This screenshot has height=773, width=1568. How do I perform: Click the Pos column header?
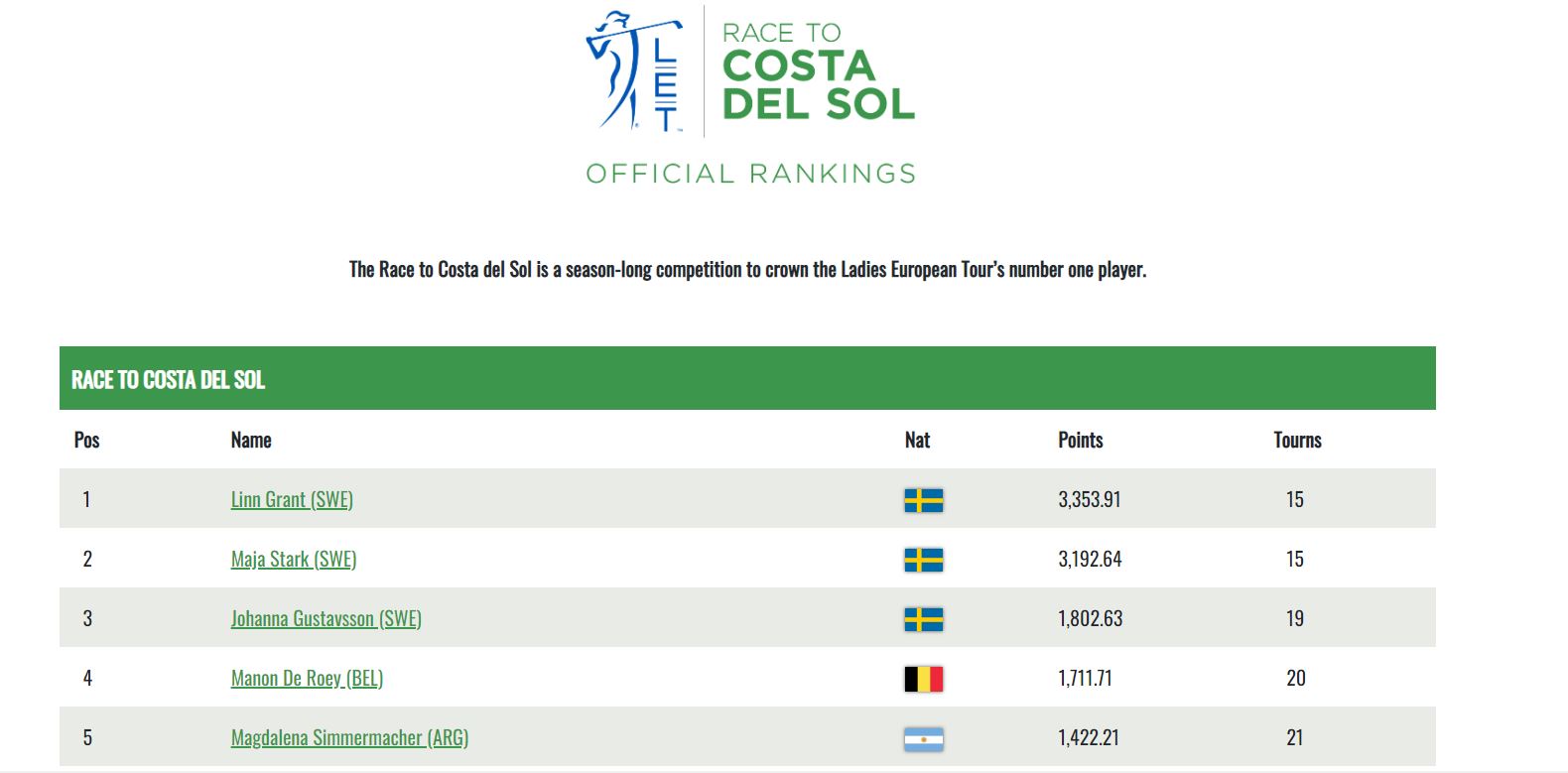(x=87, y=440)
